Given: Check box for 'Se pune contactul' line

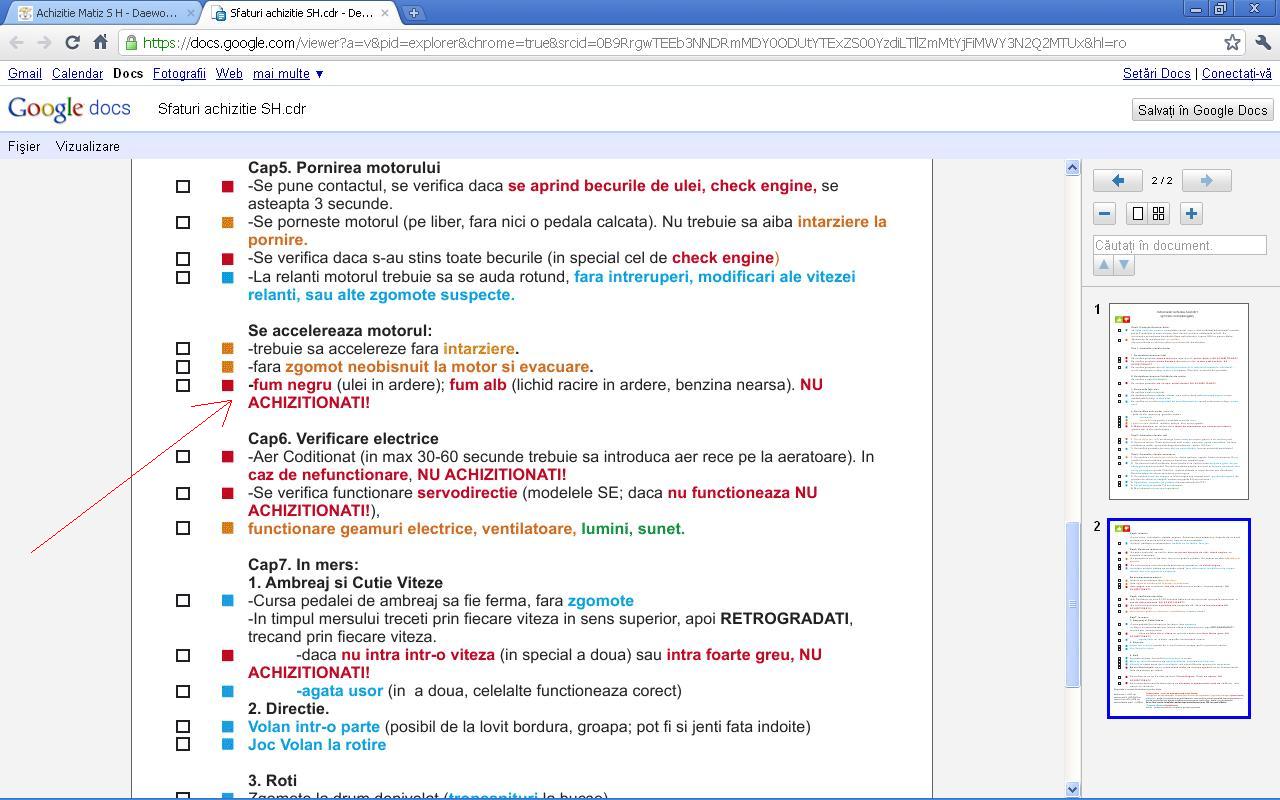Looking at the screenshot, I should coord(183,187).
